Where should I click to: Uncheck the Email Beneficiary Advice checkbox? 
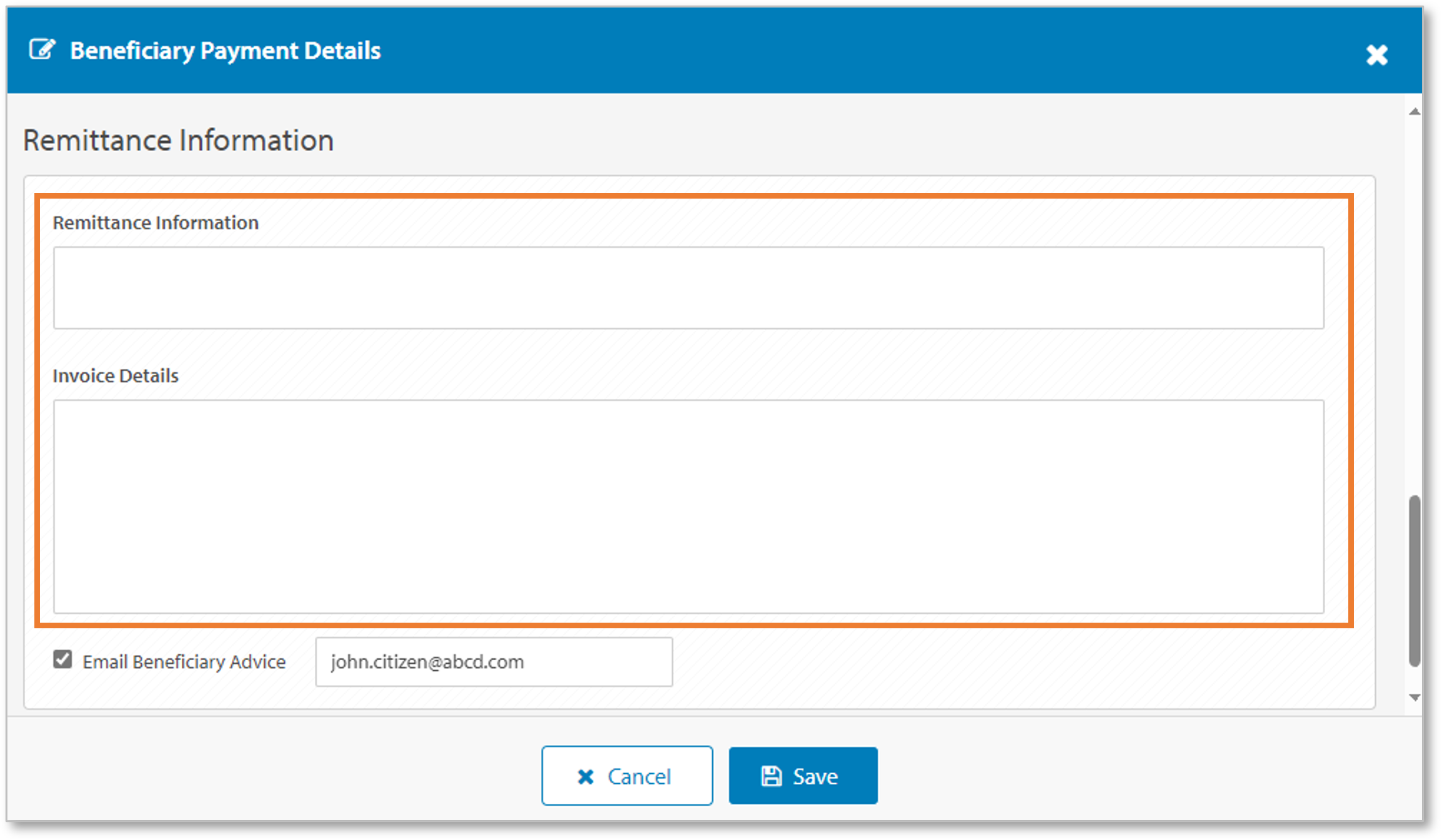tap(62, 660)
